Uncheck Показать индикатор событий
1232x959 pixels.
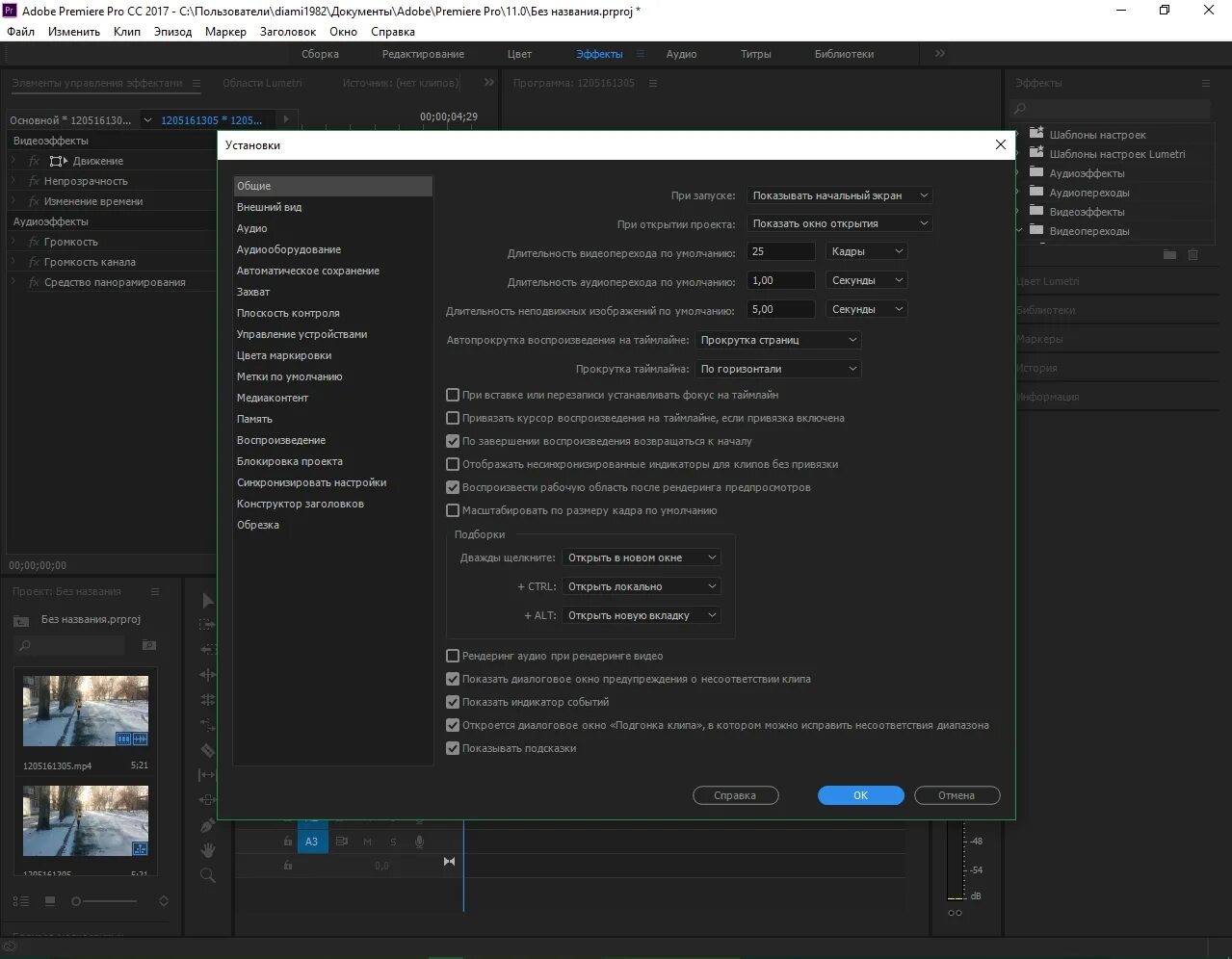[453, 702]
